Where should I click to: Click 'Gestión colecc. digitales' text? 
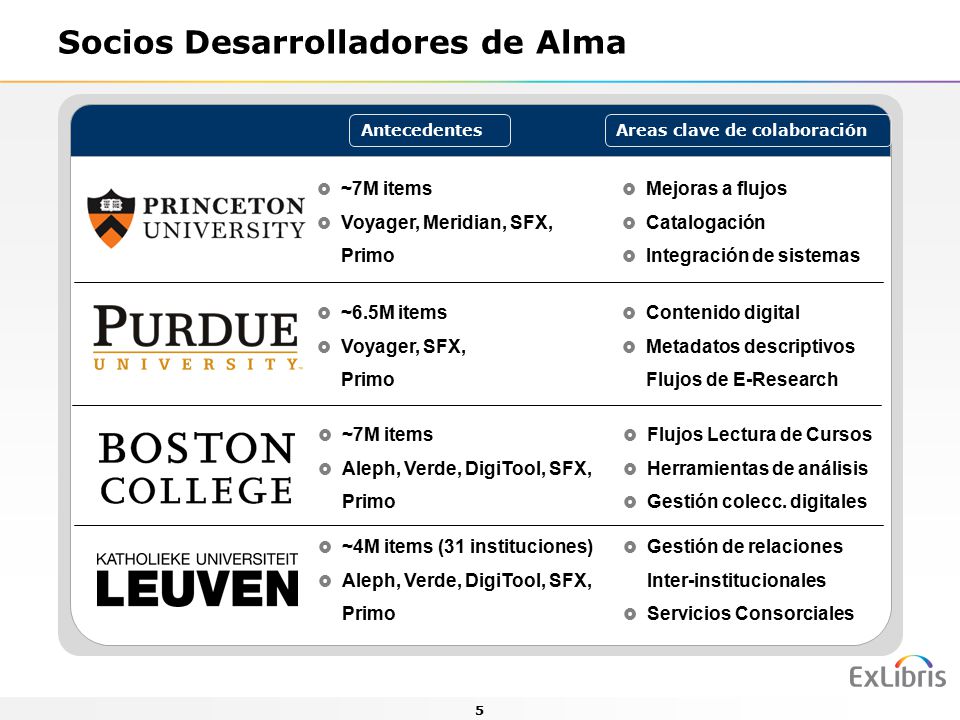click(757, 501)
